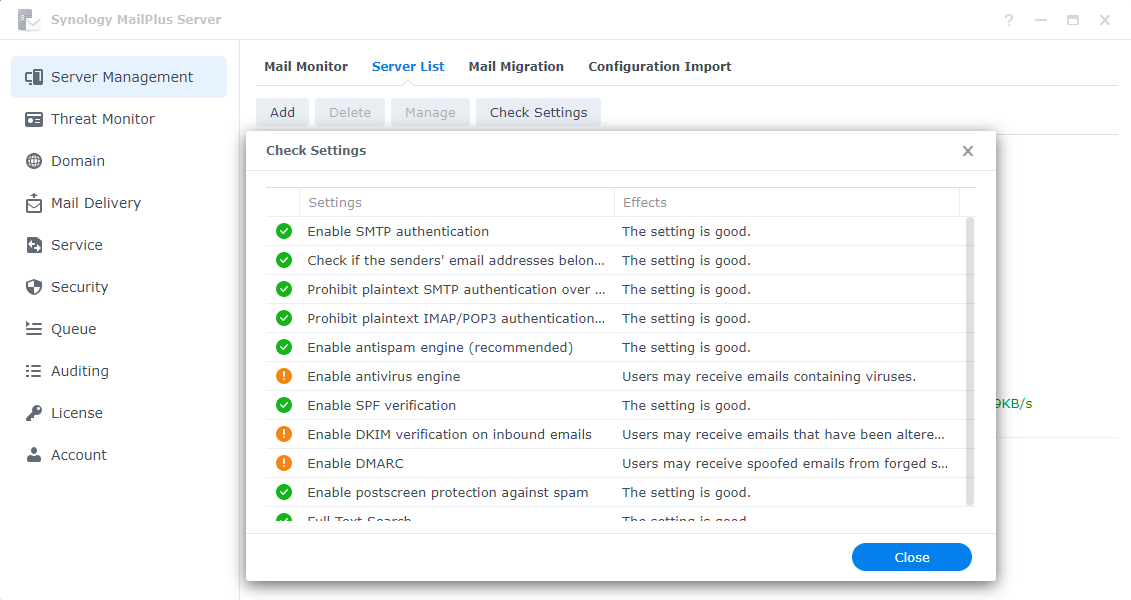Open Account settings in the sidebar

coord(79,454)
